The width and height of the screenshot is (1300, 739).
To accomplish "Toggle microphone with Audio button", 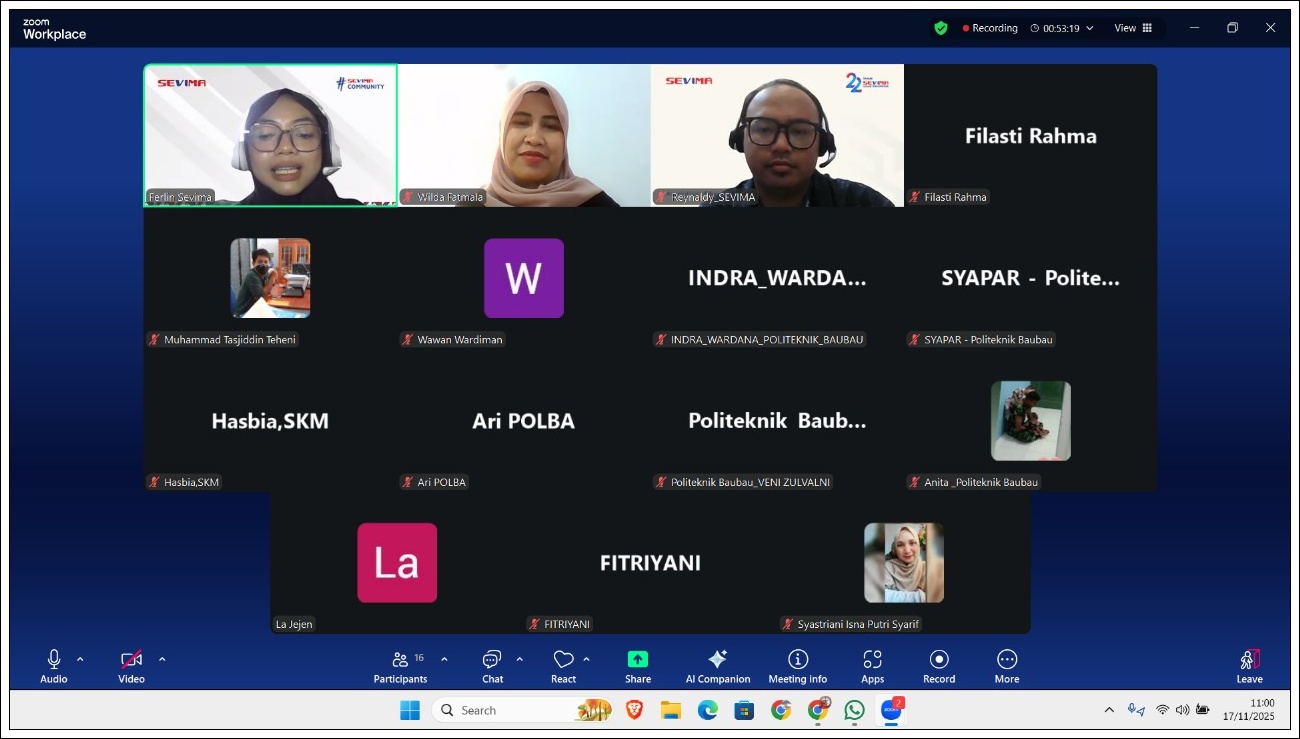I will tap(54, 665).
